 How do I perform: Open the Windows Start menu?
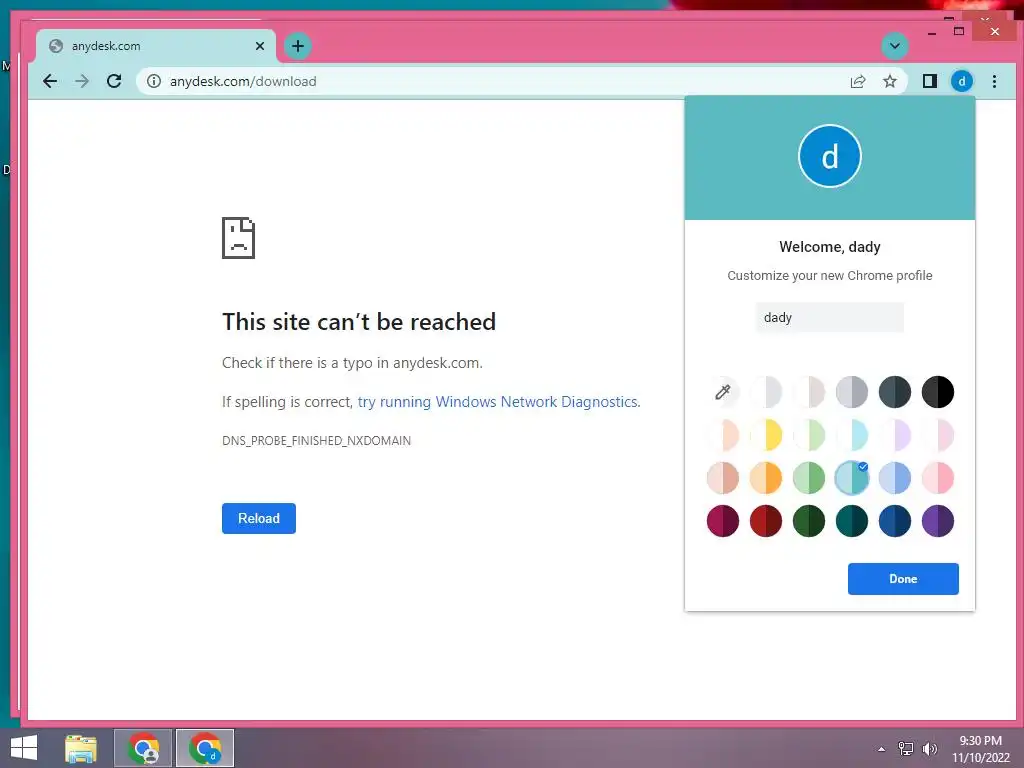(24, 748)
